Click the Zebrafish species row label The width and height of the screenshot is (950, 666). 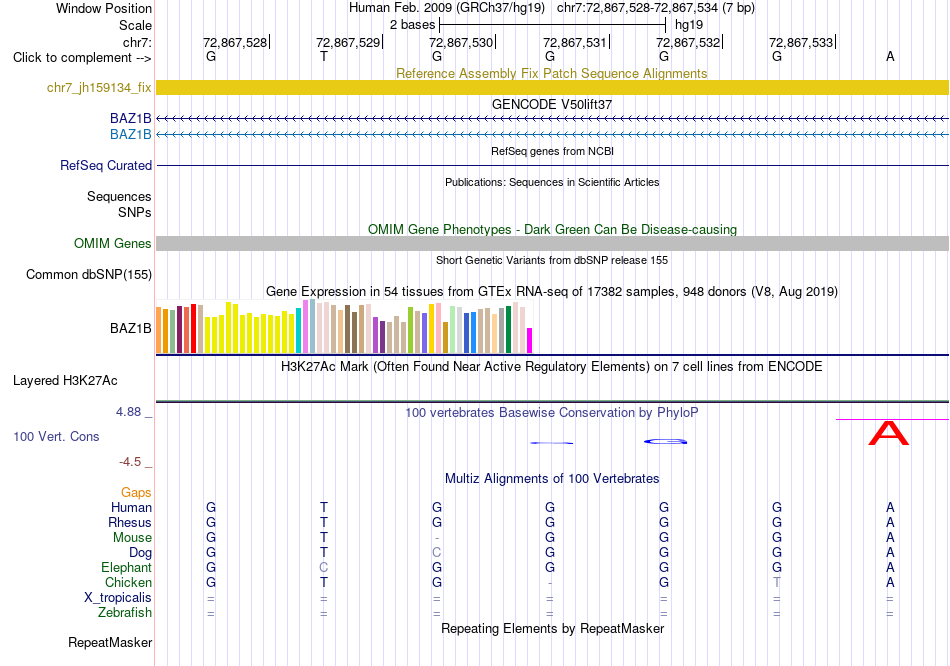pyautogui.click(x=125, y=613)
